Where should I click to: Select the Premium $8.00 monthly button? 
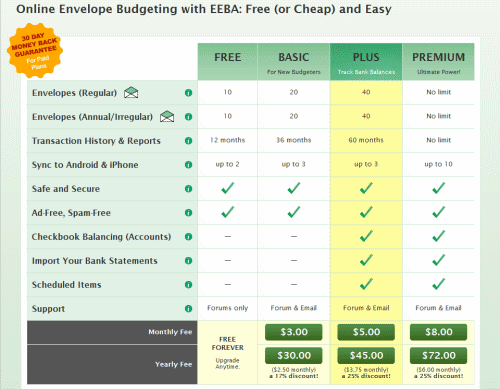438,332
